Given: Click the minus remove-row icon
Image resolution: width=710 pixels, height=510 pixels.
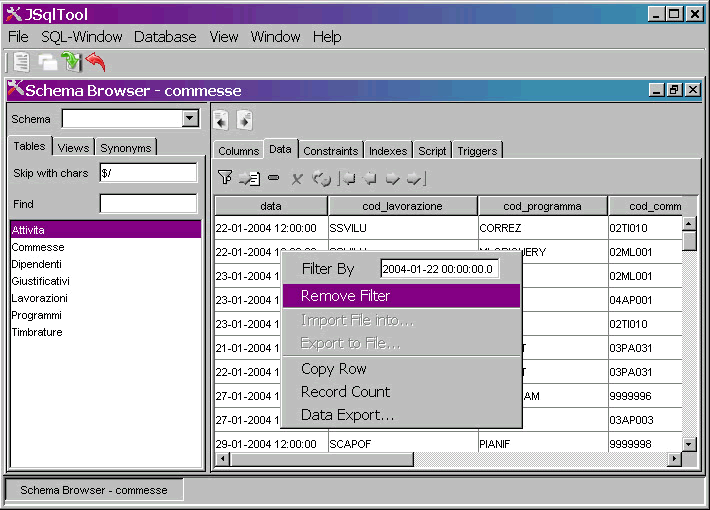Looking at the screenshot, I should [273, 178].
